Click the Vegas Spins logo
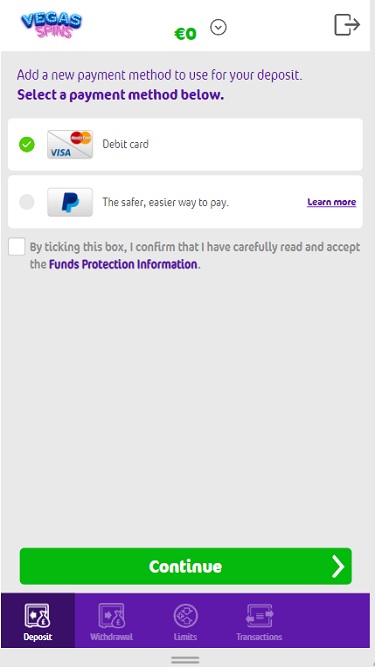 [x=51, y=26]
